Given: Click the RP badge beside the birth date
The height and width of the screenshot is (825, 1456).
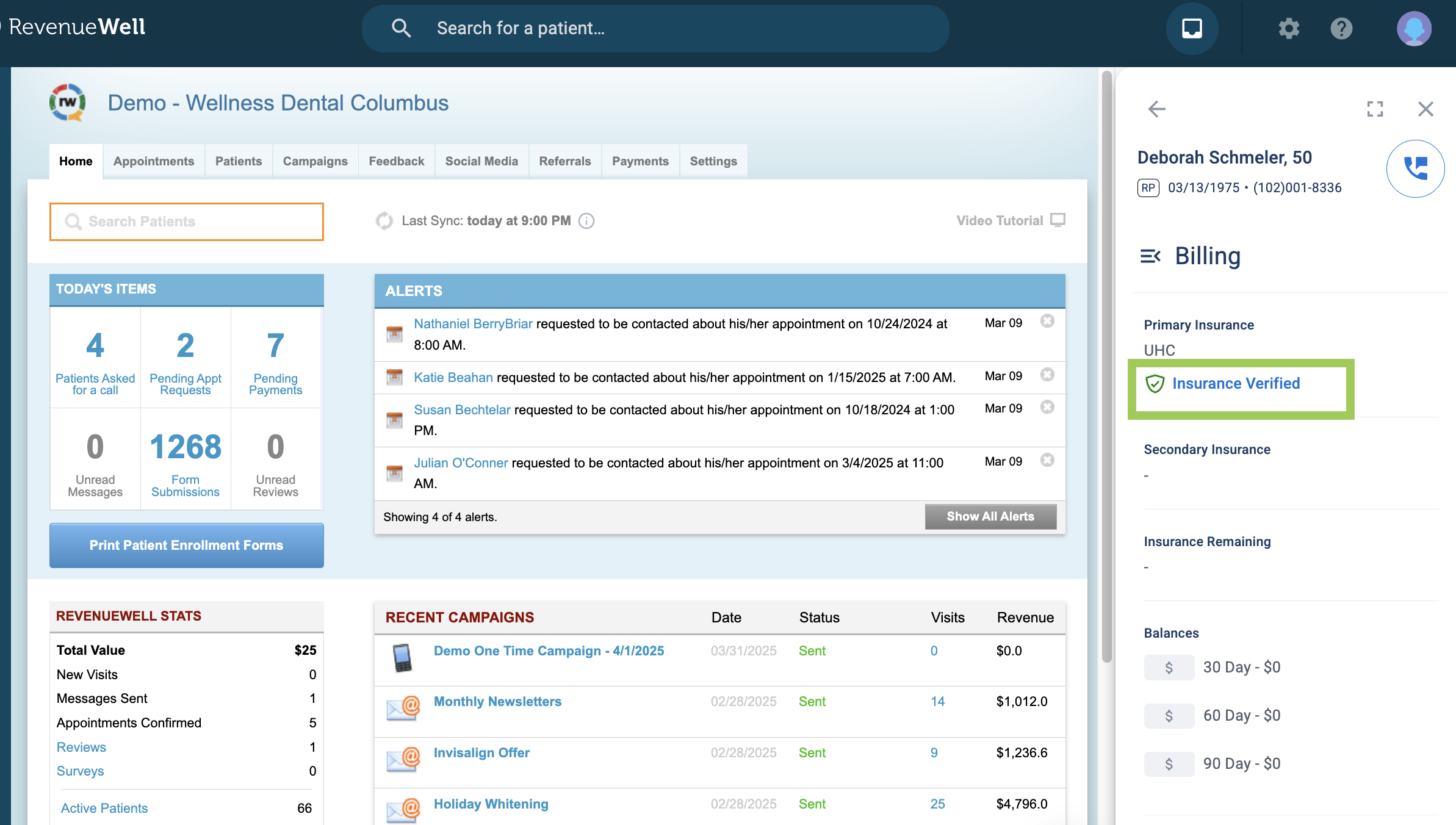Looking at the screenshot, I should click(x=1148, y=188).
